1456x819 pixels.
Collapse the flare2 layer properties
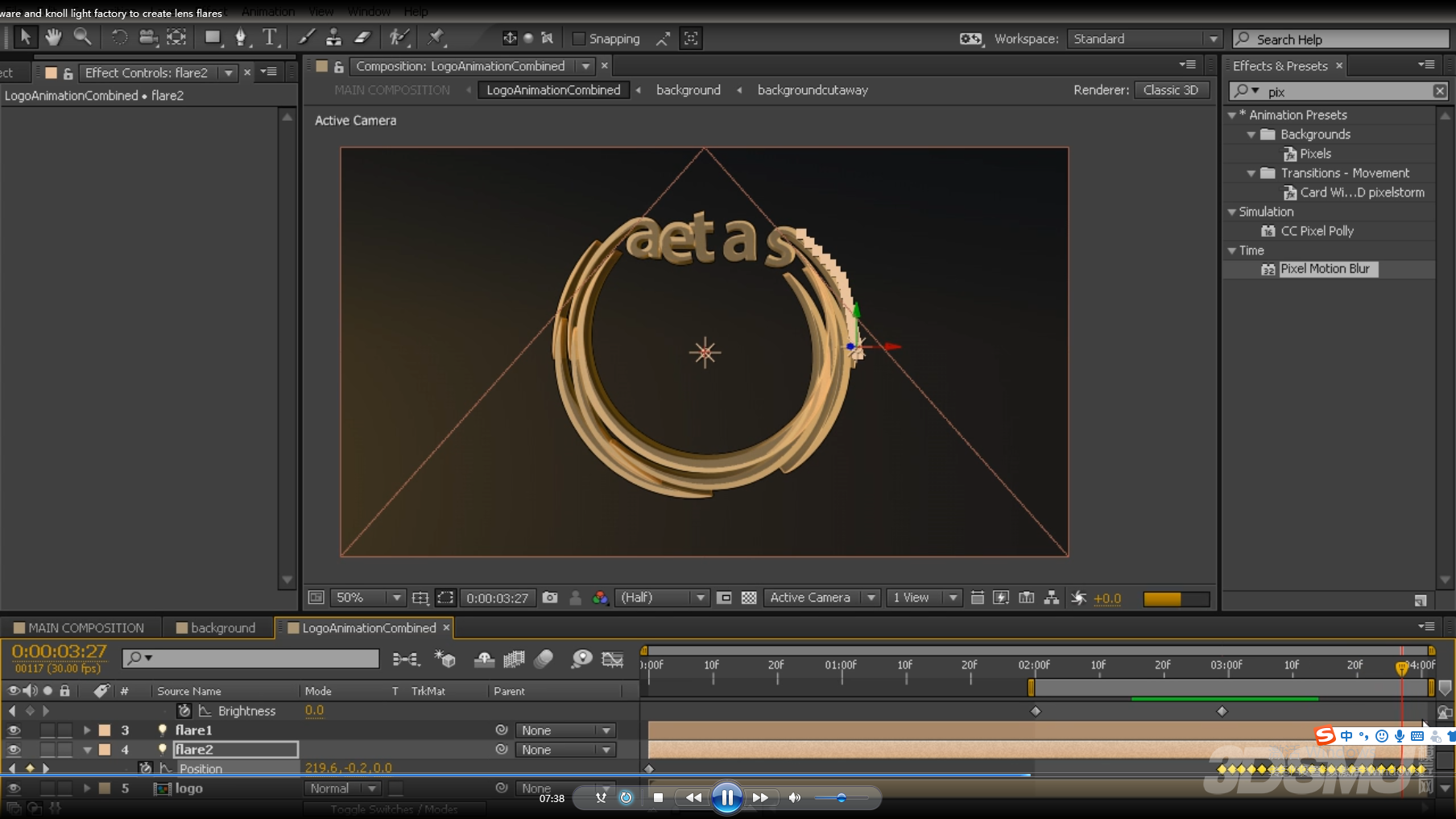87,750
